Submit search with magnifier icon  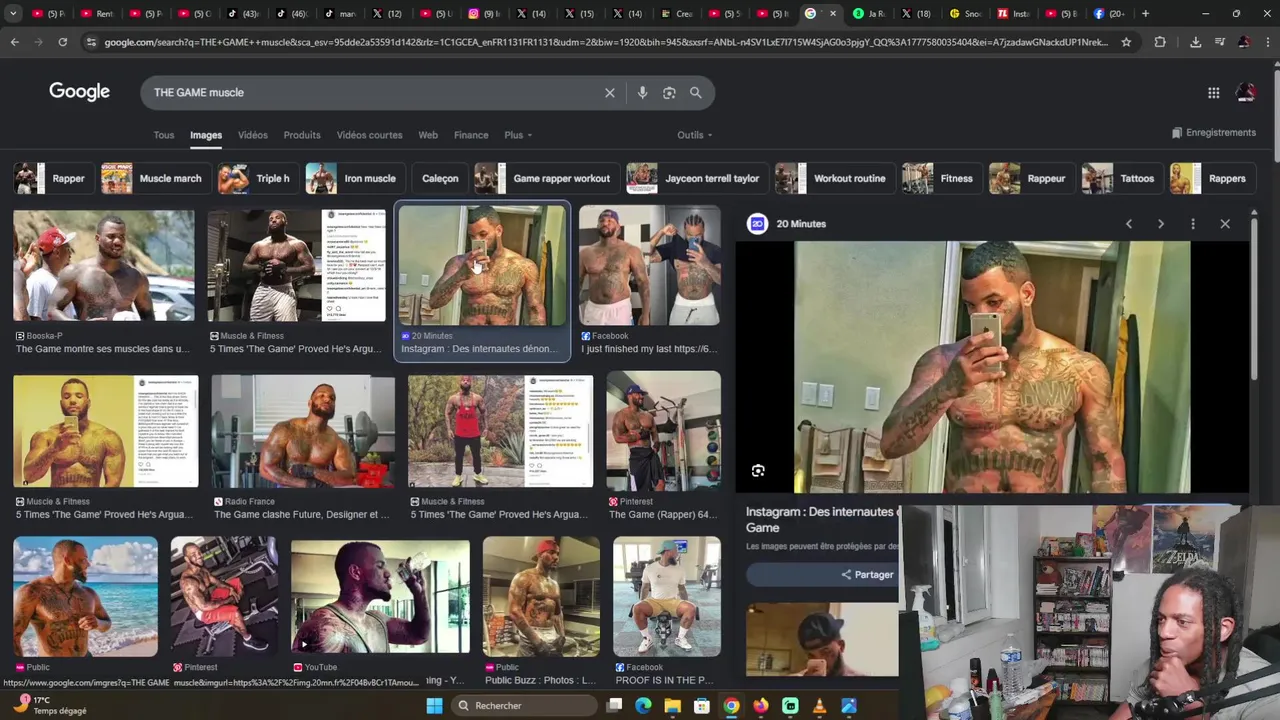coord(696,92)
